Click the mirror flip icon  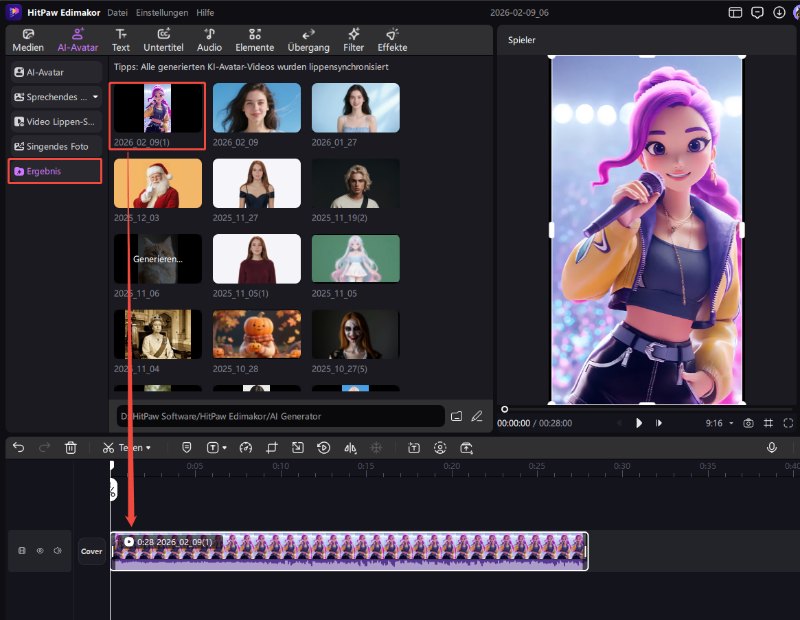pyautogui.click(x=350, y=448)
